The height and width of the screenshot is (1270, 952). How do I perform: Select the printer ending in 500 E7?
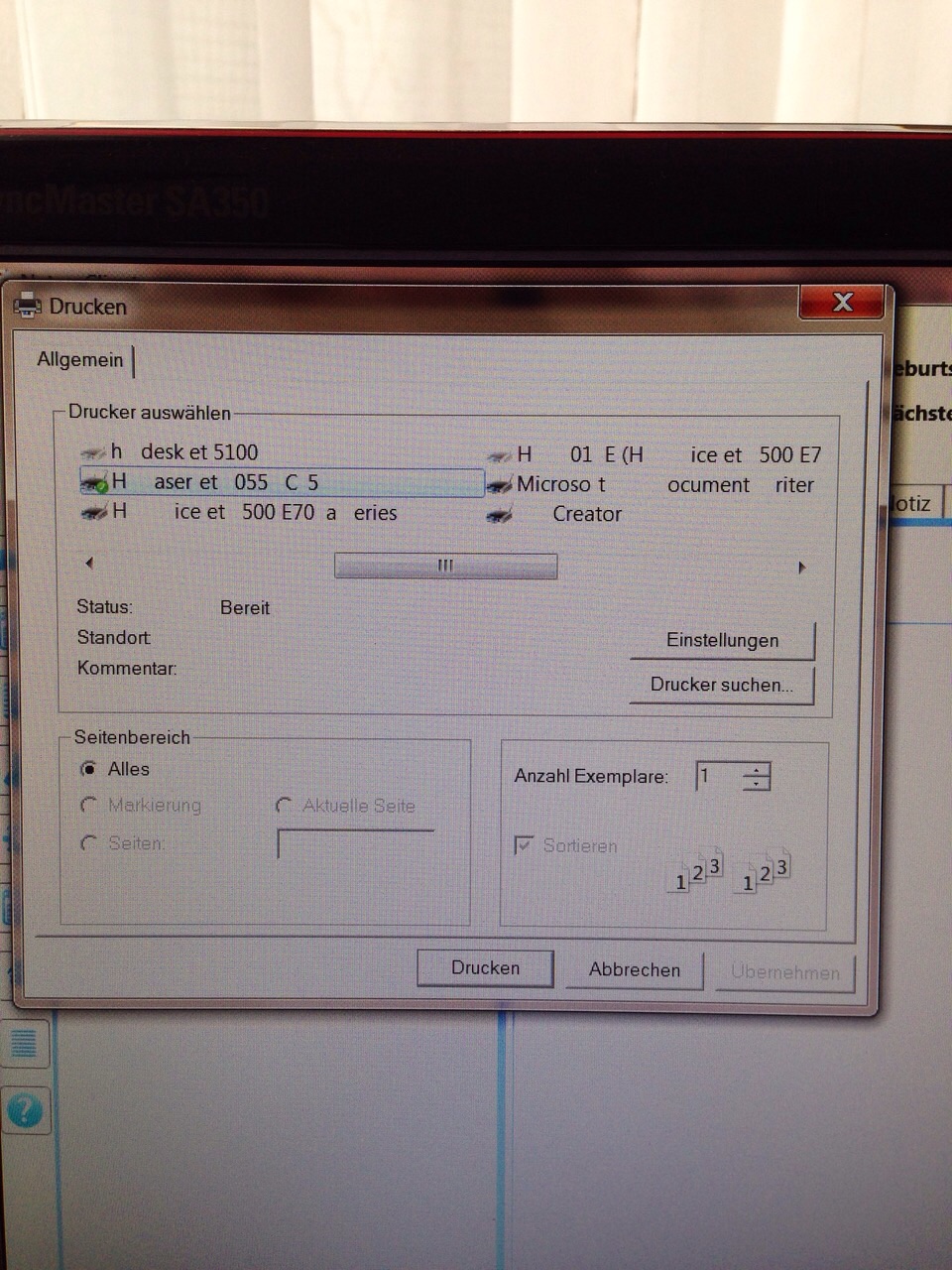[654, 455]
